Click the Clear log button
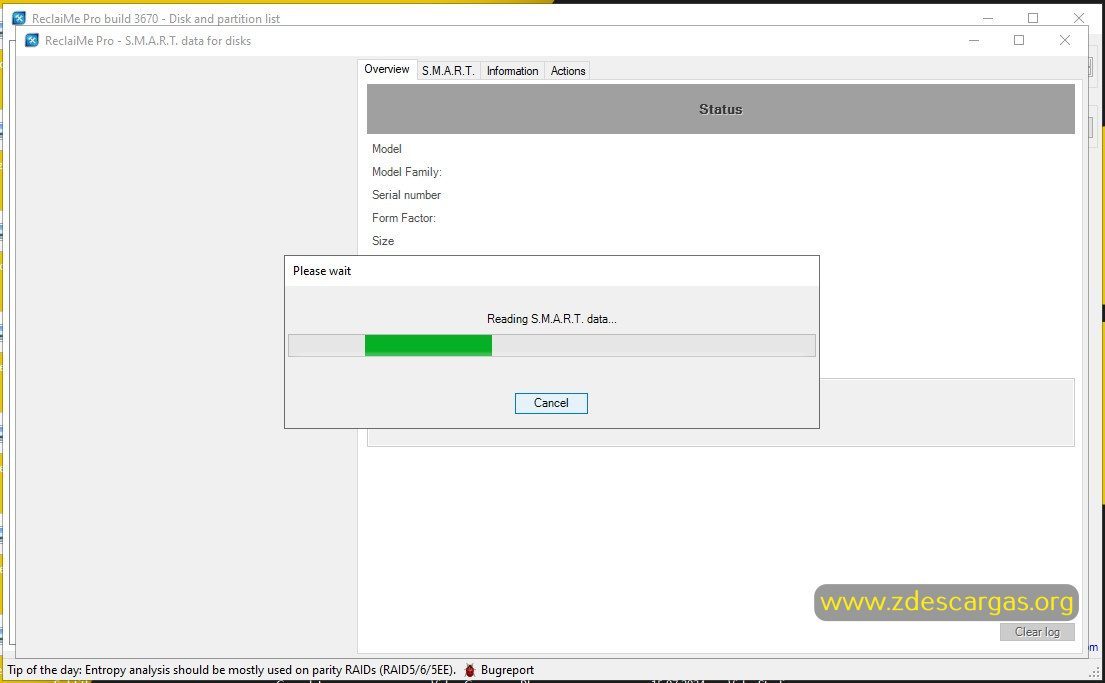The height and width of the screenshot is (683, 1105). point(1037,632)
